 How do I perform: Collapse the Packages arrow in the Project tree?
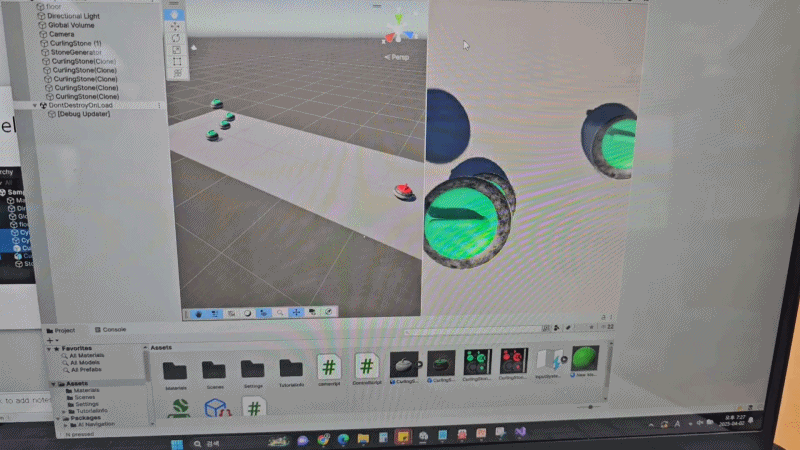pos(58,418)
